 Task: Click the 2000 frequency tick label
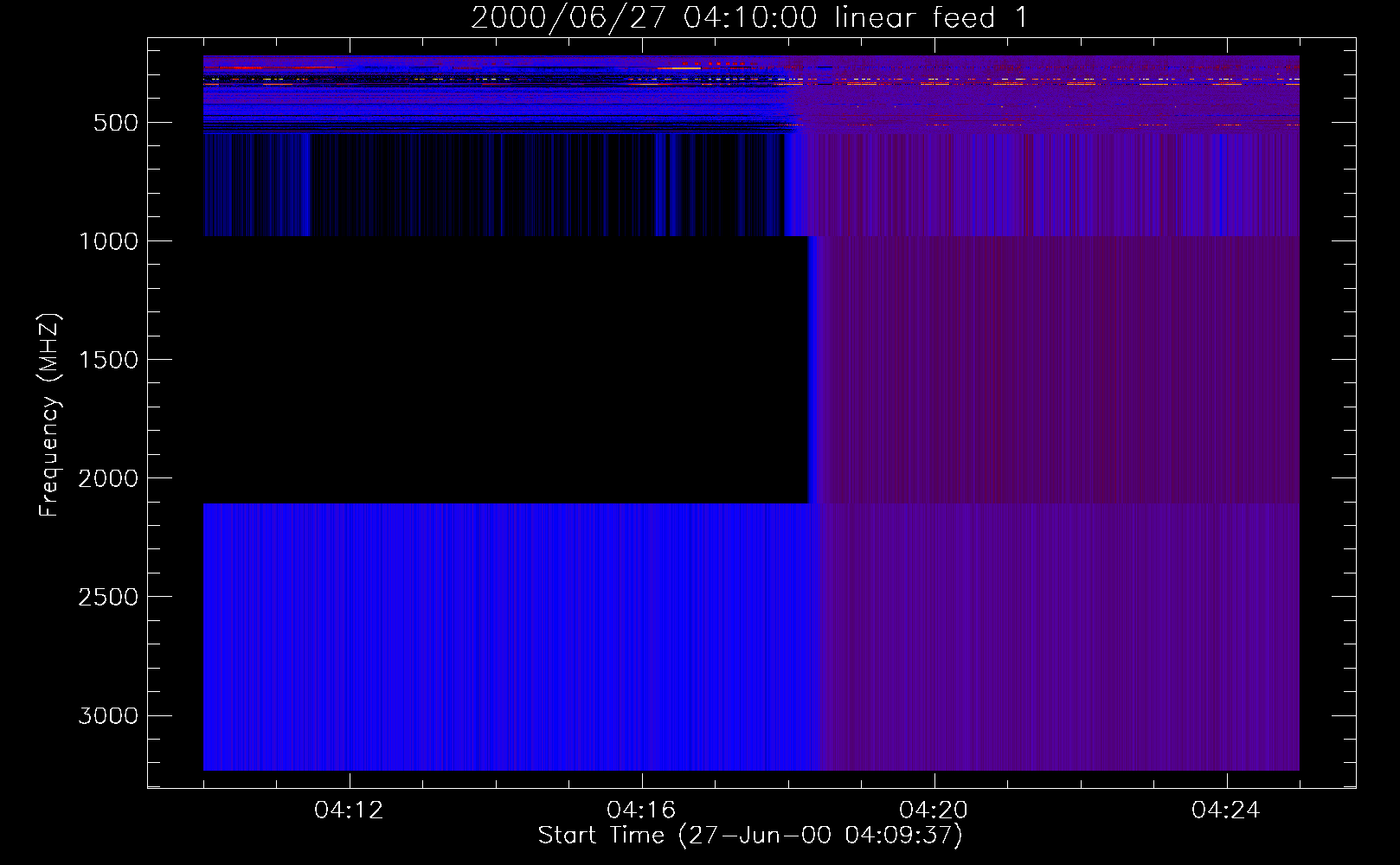pyautogui.click(x=108, y=478)
